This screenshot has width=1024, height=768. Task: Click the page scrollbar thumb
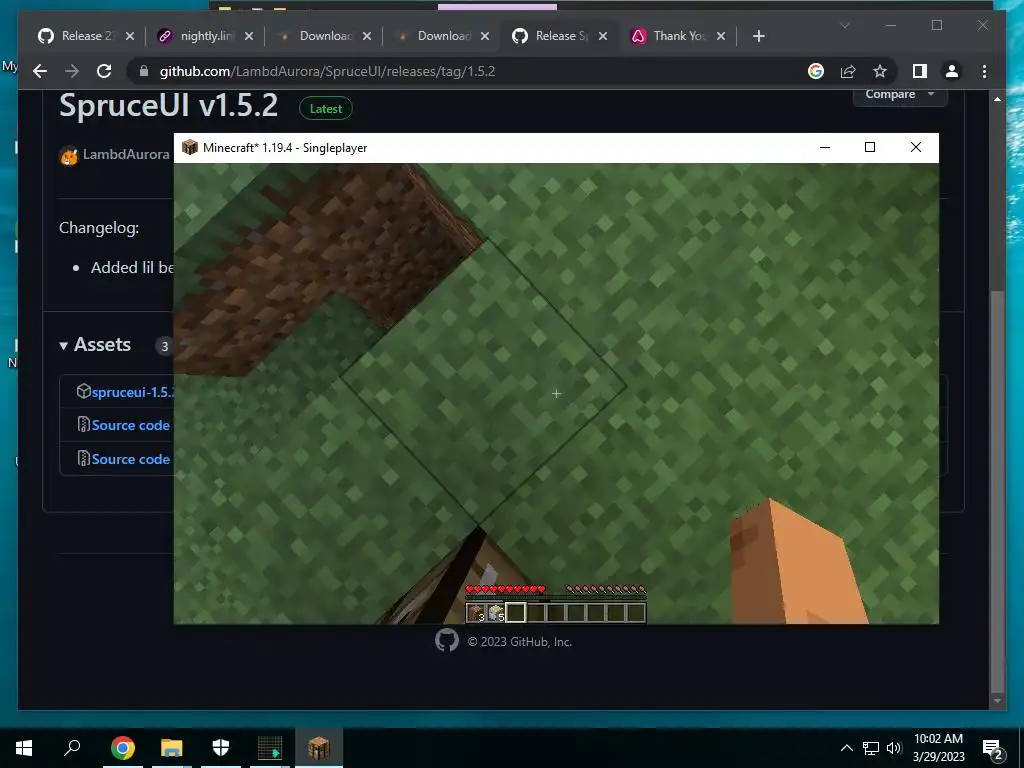[997, 490]
